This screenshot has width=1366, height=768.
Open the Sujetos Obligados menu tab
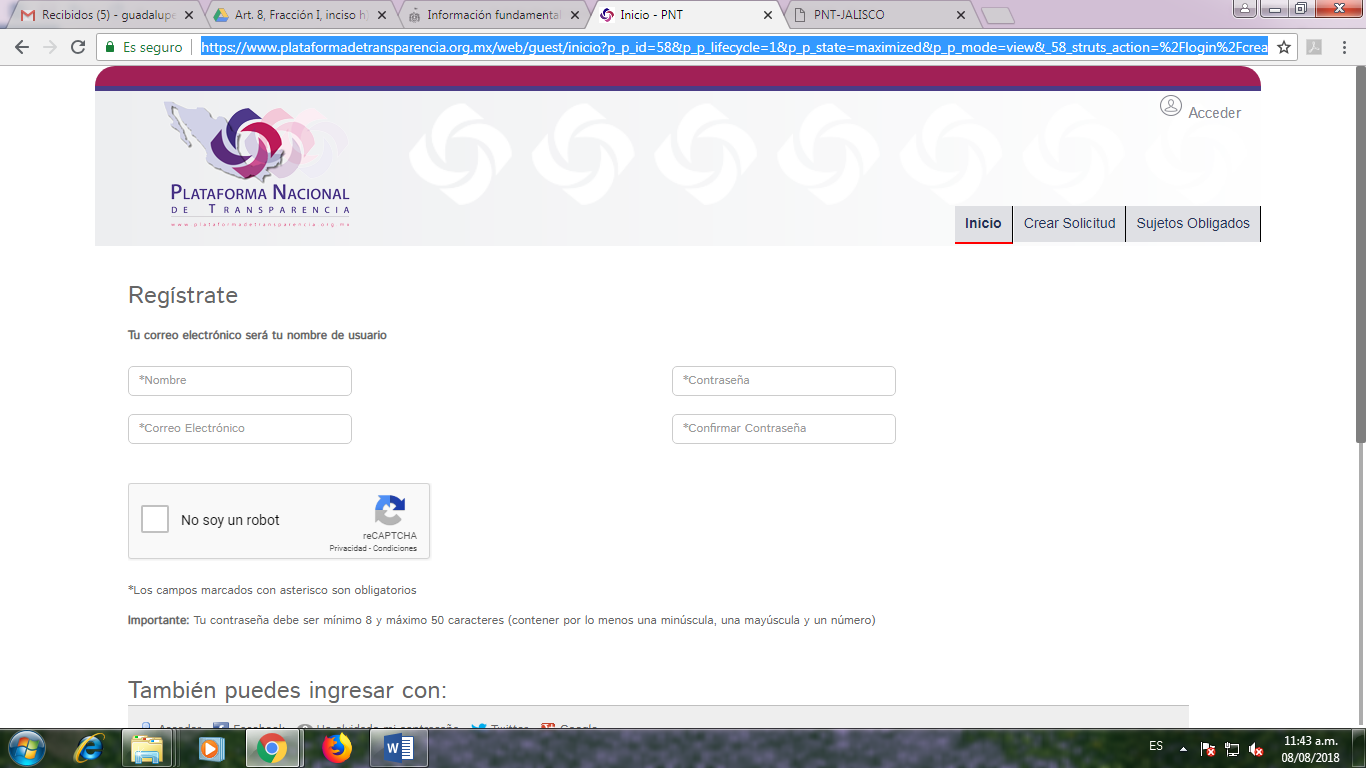(1193, 223)
